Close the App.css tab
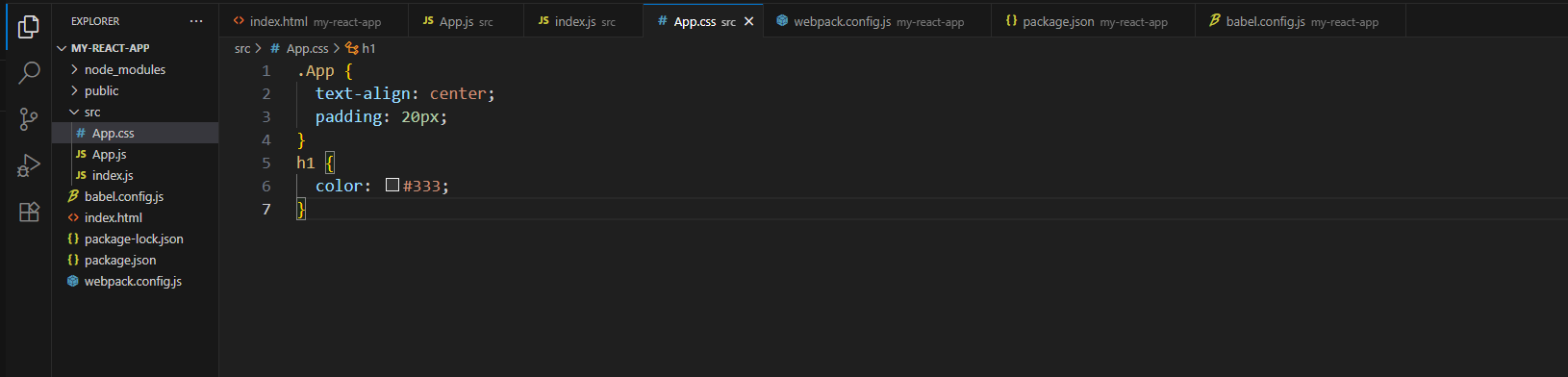Viewport: 1568px width, 377px height. pos(748,21)
